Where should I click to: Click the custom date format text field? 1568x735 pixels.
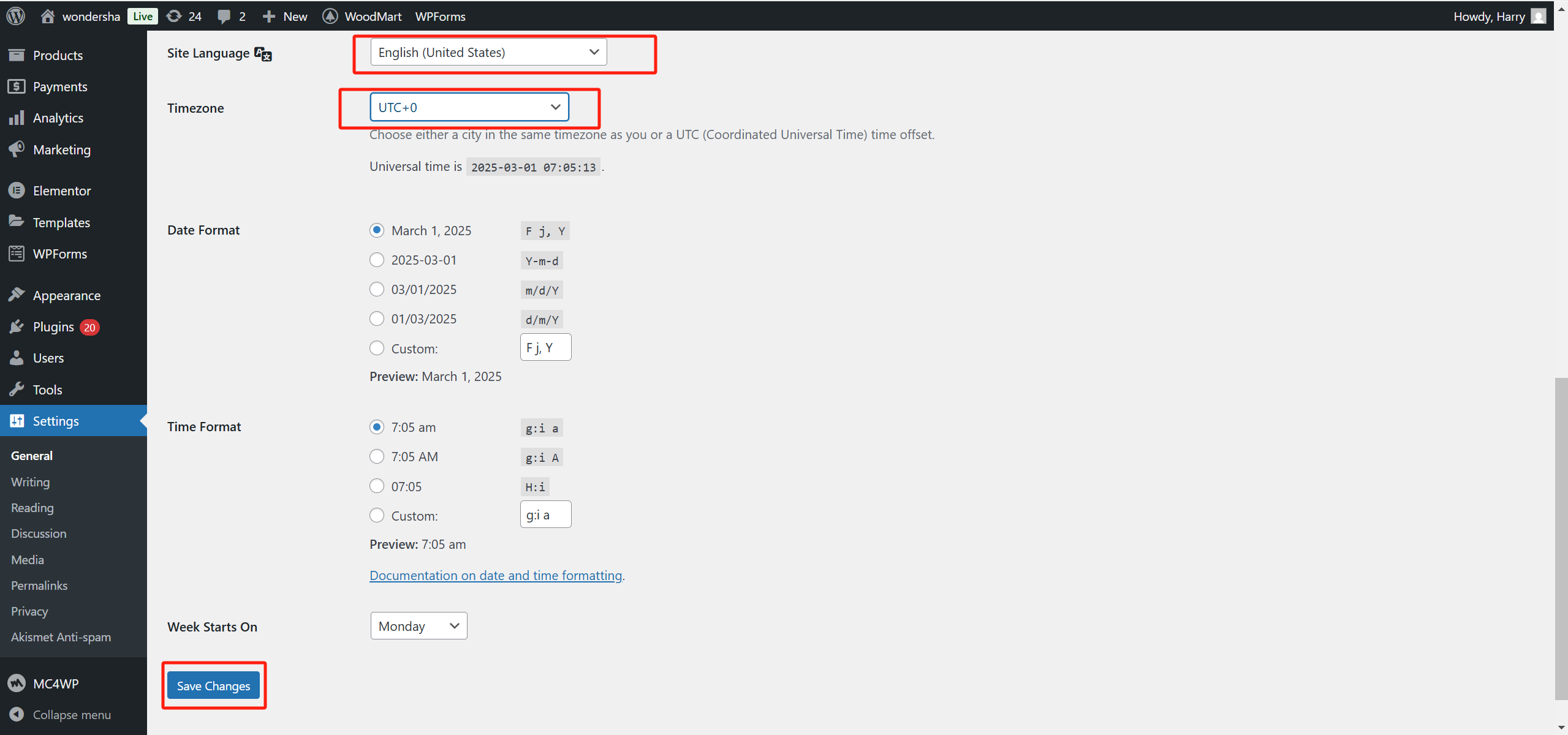click(545, 347)
